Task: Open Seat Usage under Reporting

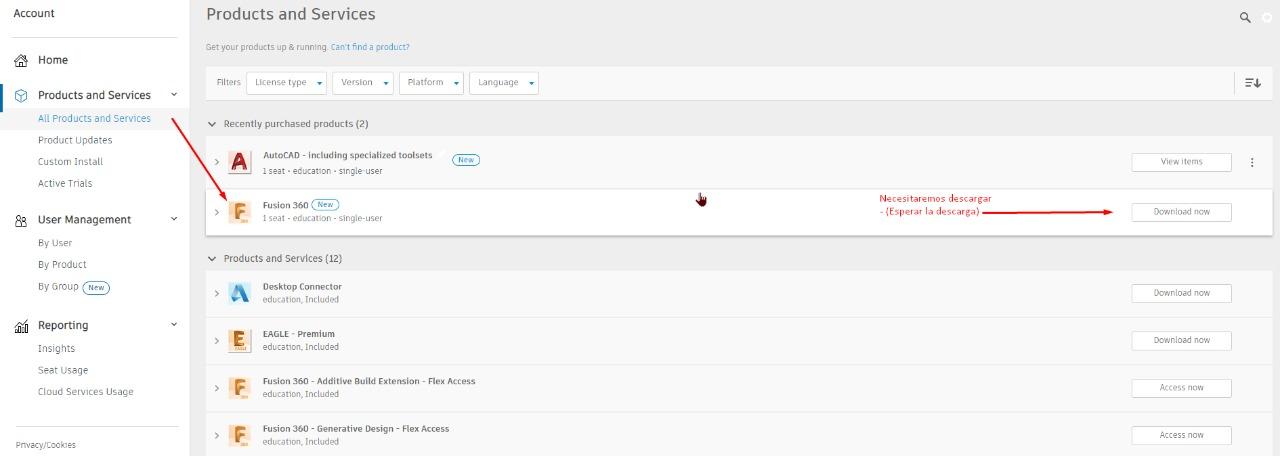Action: coord(63,371)
